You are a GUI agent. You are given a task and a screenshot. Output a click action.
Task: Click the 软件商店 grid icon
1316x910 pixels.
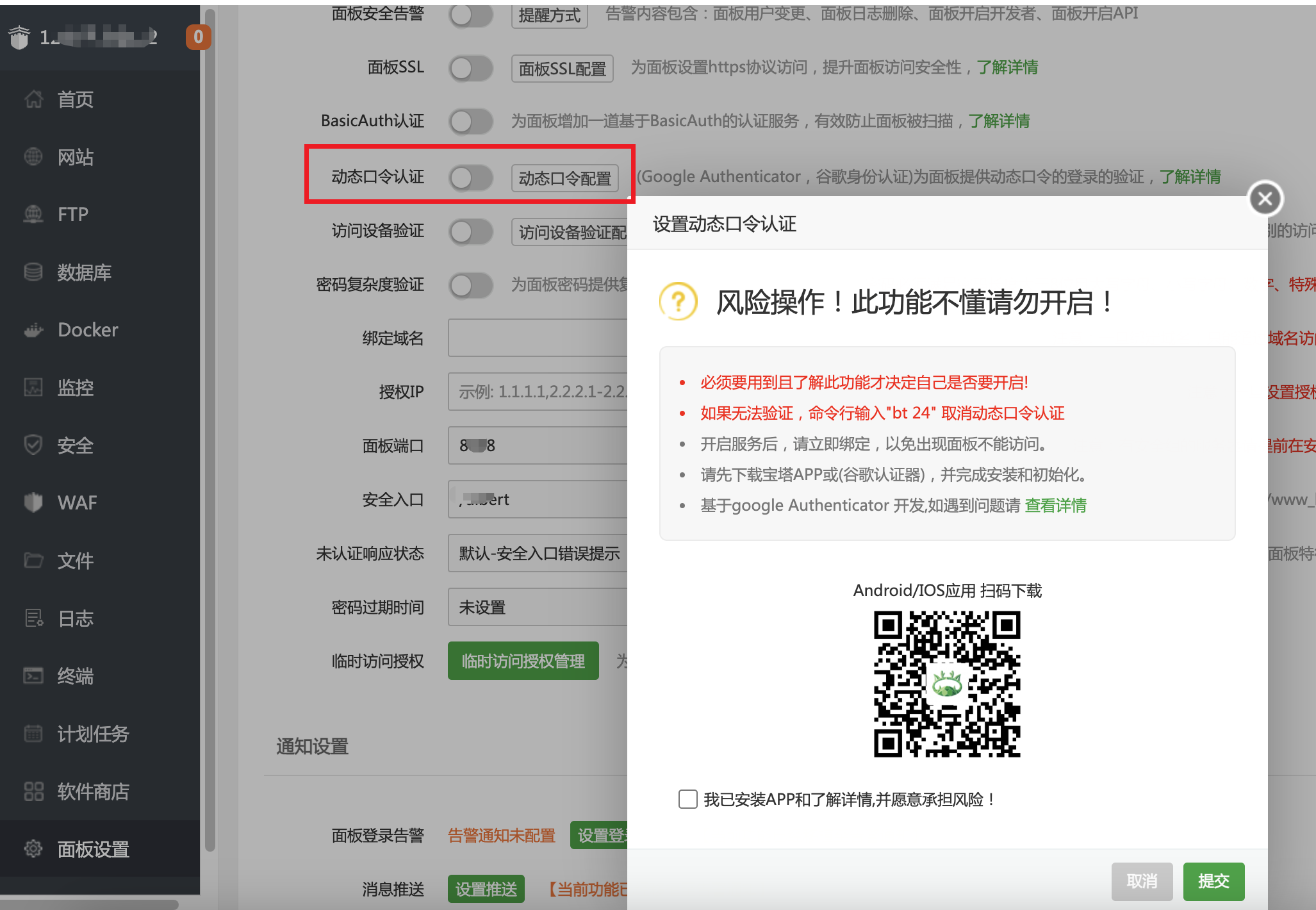point(33,791)
